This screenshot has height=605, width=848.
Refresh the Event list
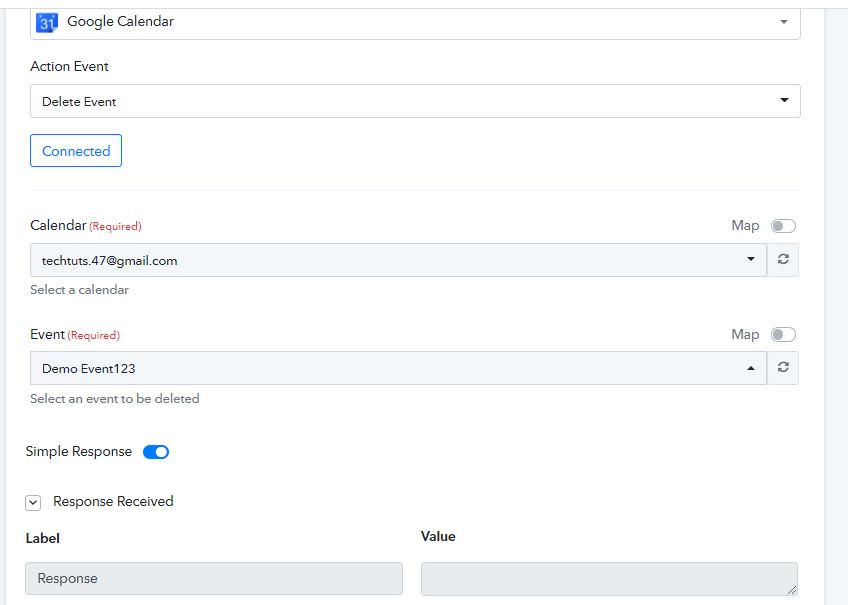point(783,368)
